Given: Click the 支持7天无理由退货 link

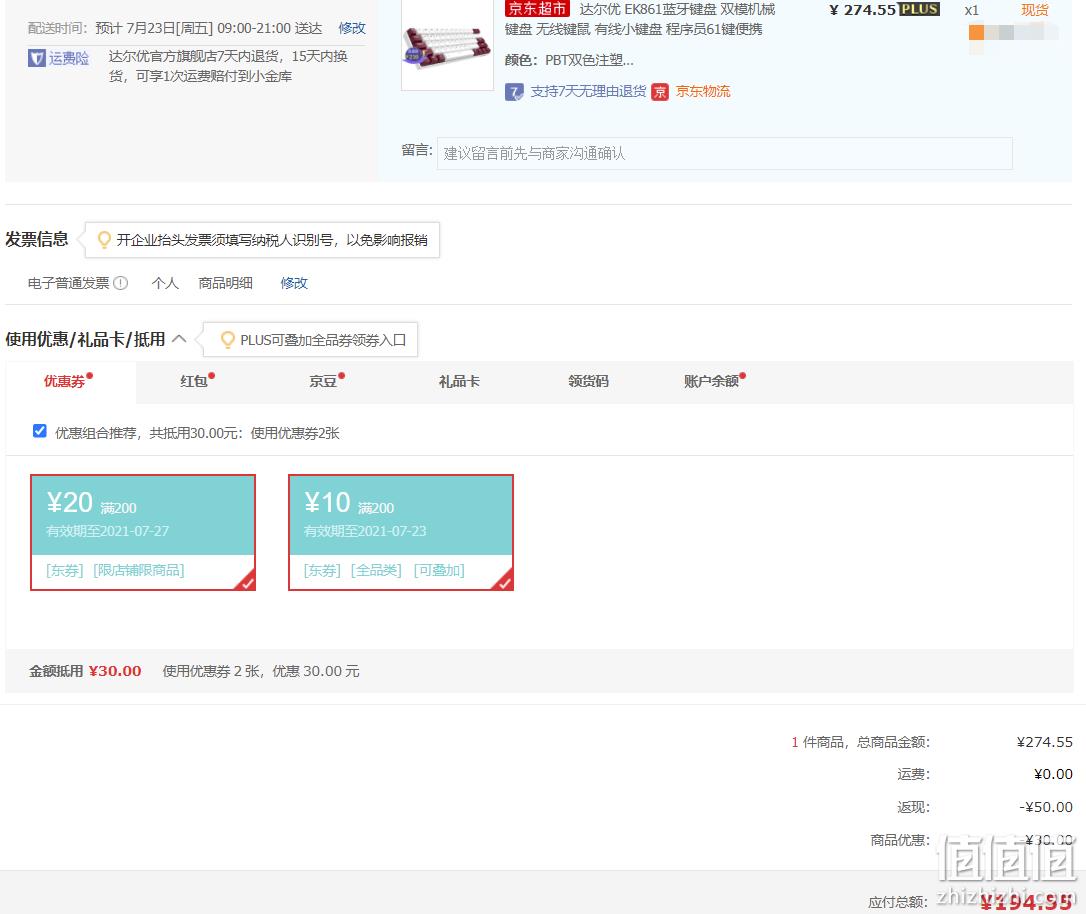Looking at the screenshot, I should [588, 91].
